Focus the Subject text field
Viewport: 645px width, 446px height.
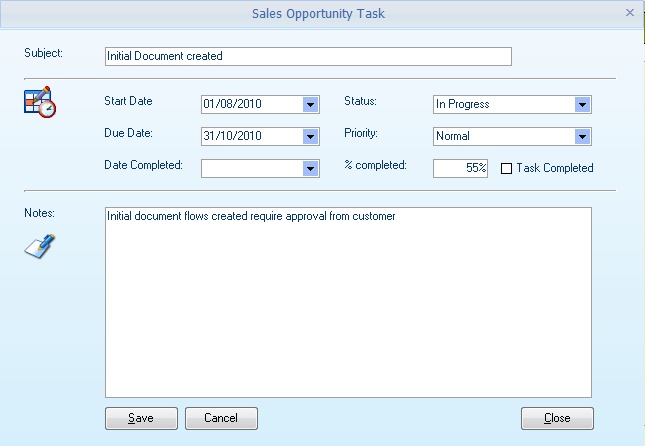tap(307, 56)
